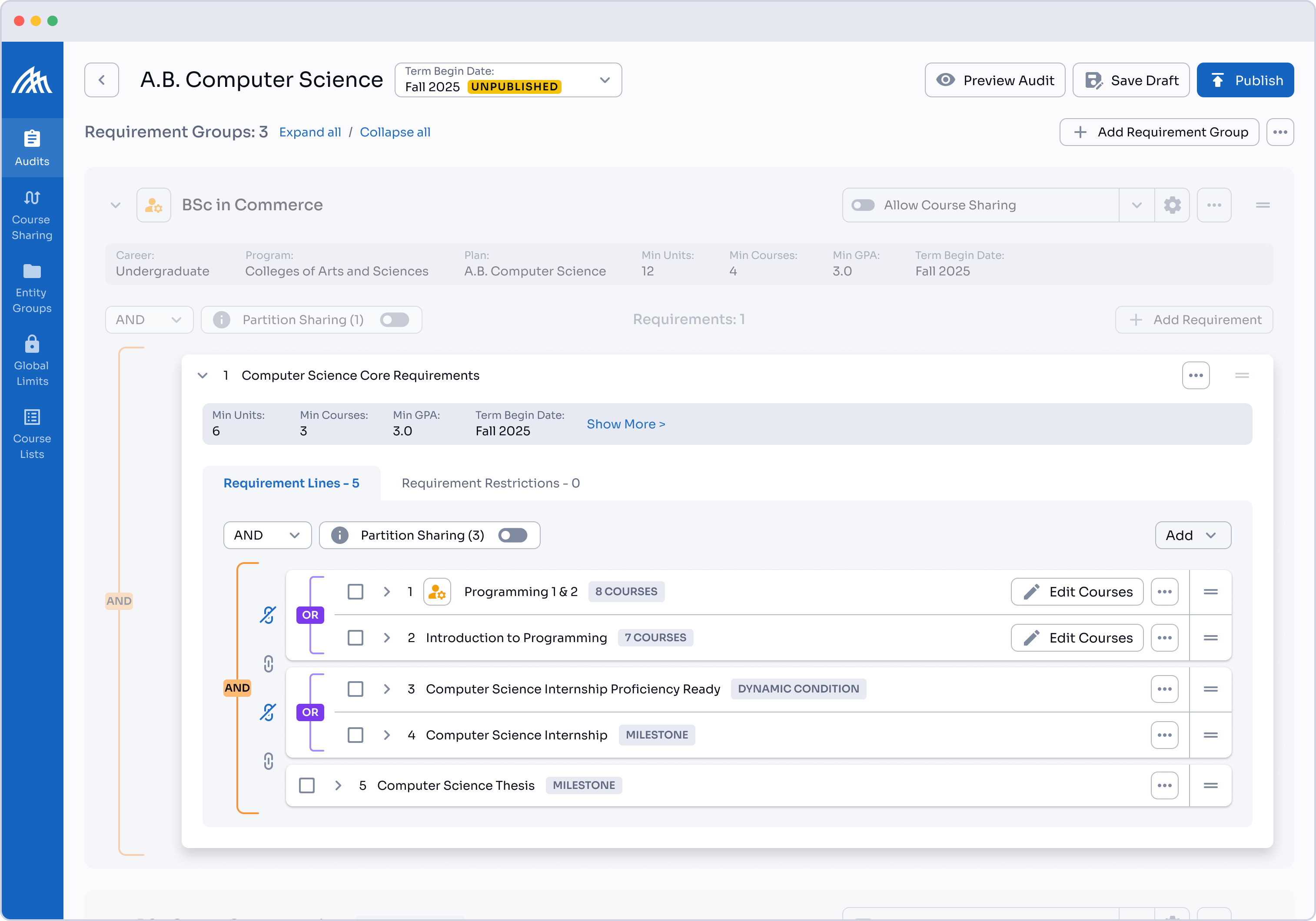
Task: Click Preview Audit button
Action: (x=995, y=80)
